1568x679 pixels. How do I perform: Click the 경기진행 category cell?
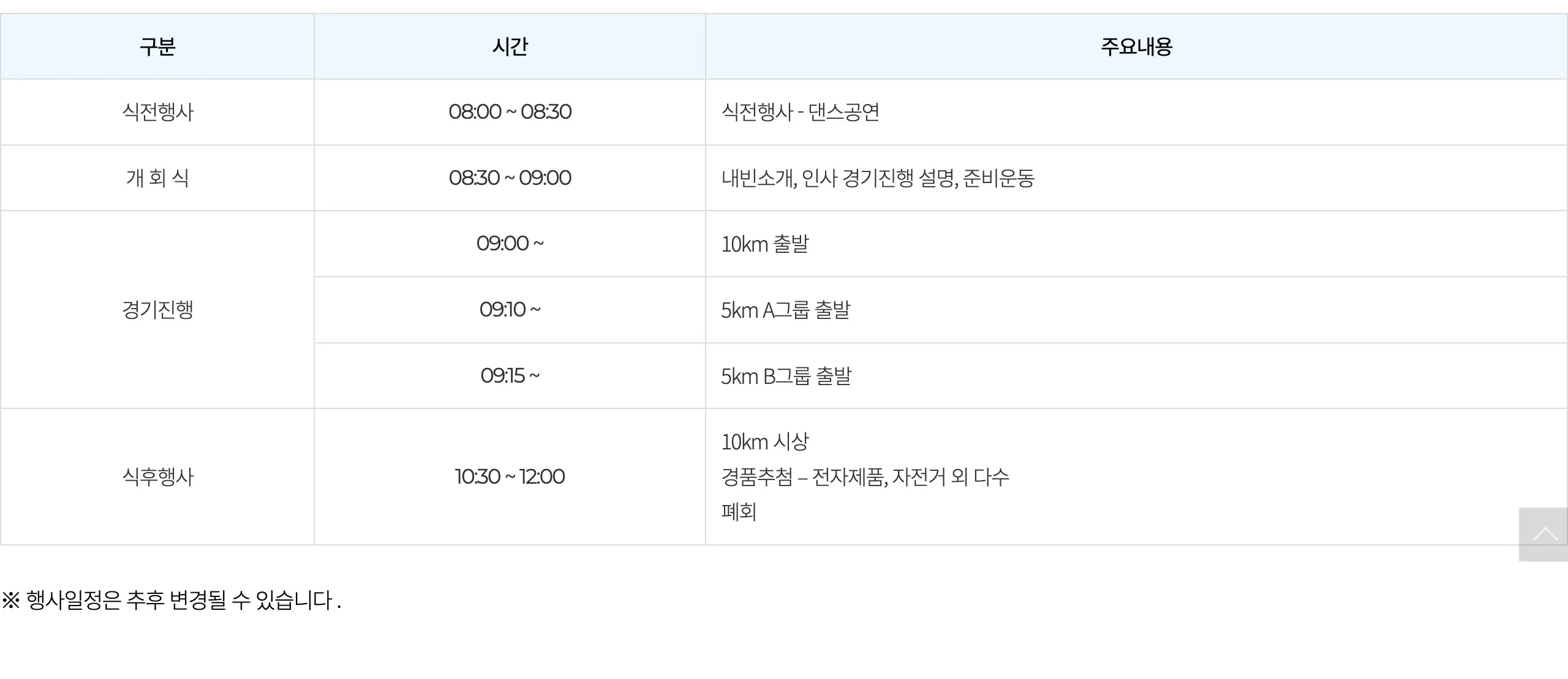pyautogui.click(x=157, y=310)
